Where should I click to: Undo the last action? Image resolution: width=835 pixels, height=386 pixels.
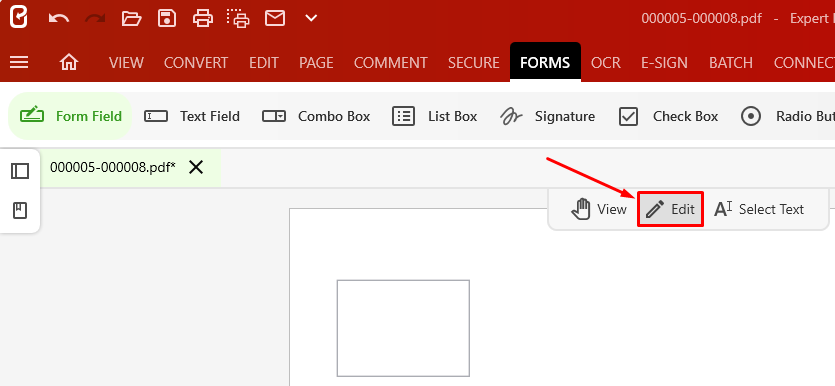tap(59, 19)
